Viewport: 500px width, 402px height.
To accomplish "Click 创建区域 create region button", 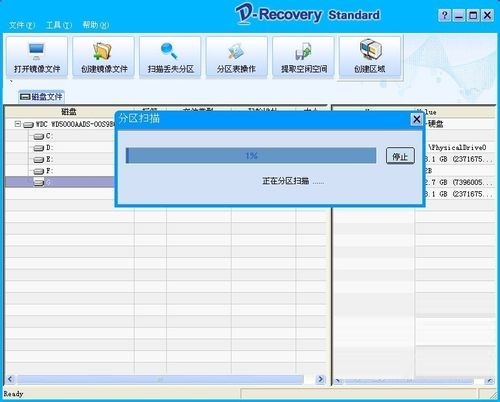I will pyautogui.click(x=370, y=57).
